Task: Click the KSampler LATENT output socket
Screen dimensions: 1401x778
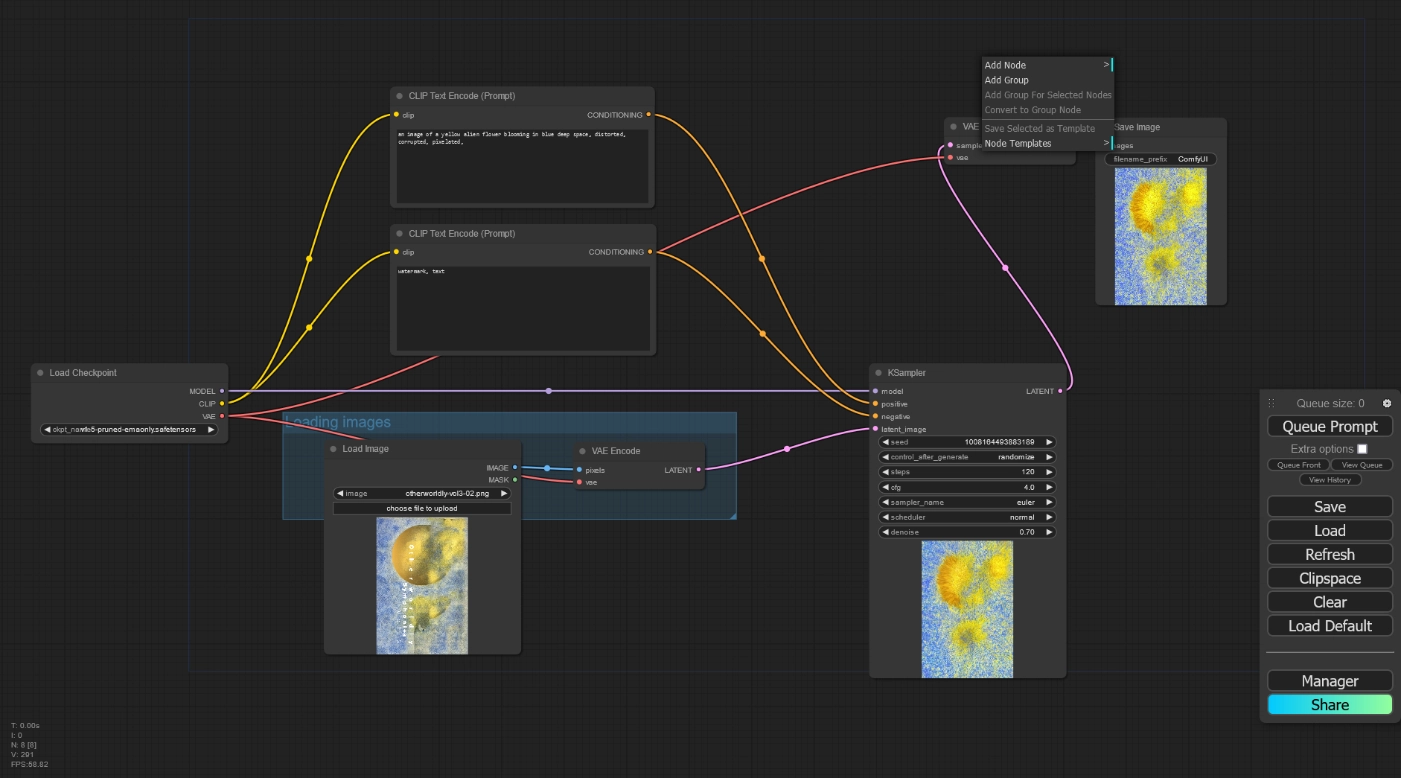Action: [x=1060, y=391]
